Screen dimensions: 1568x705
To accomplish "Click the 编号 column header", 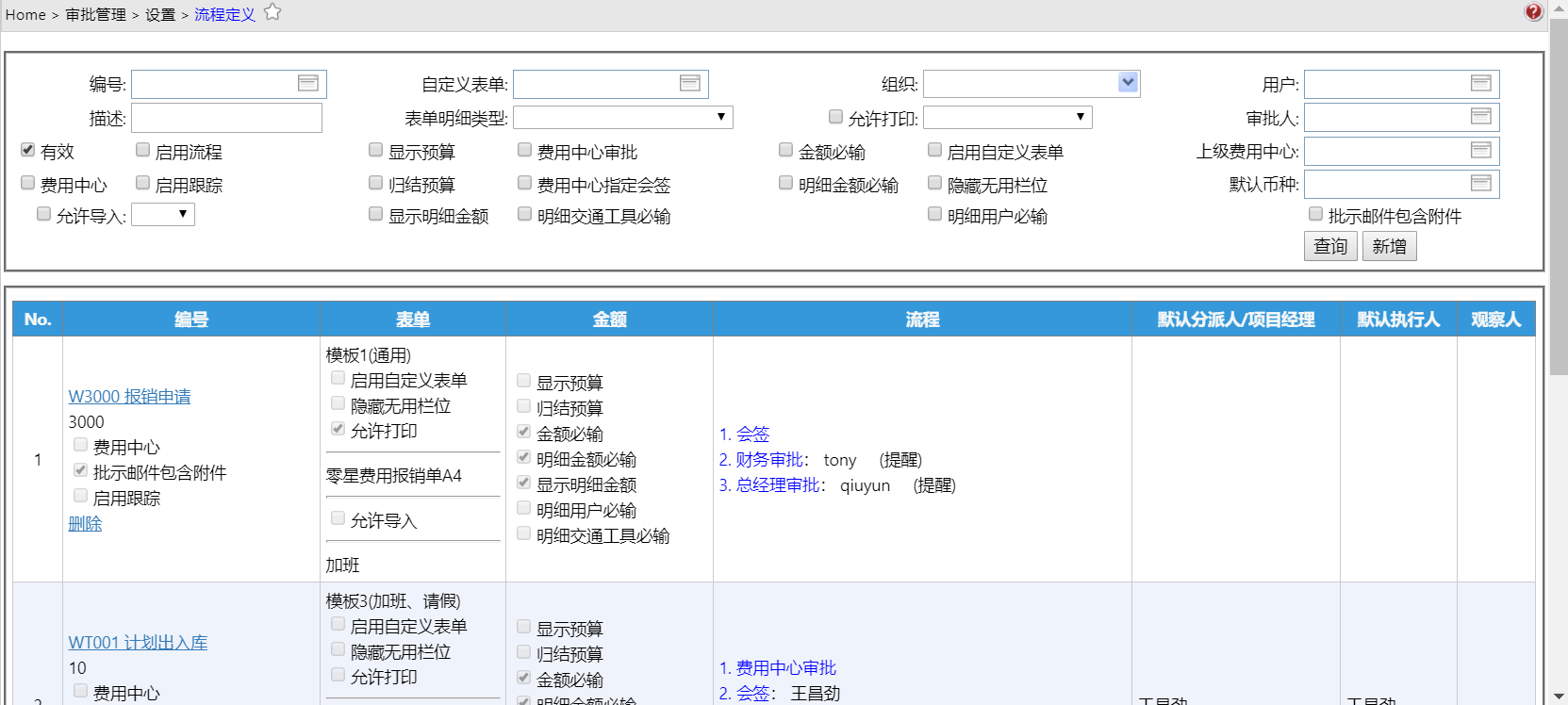I will coord(191,320).
